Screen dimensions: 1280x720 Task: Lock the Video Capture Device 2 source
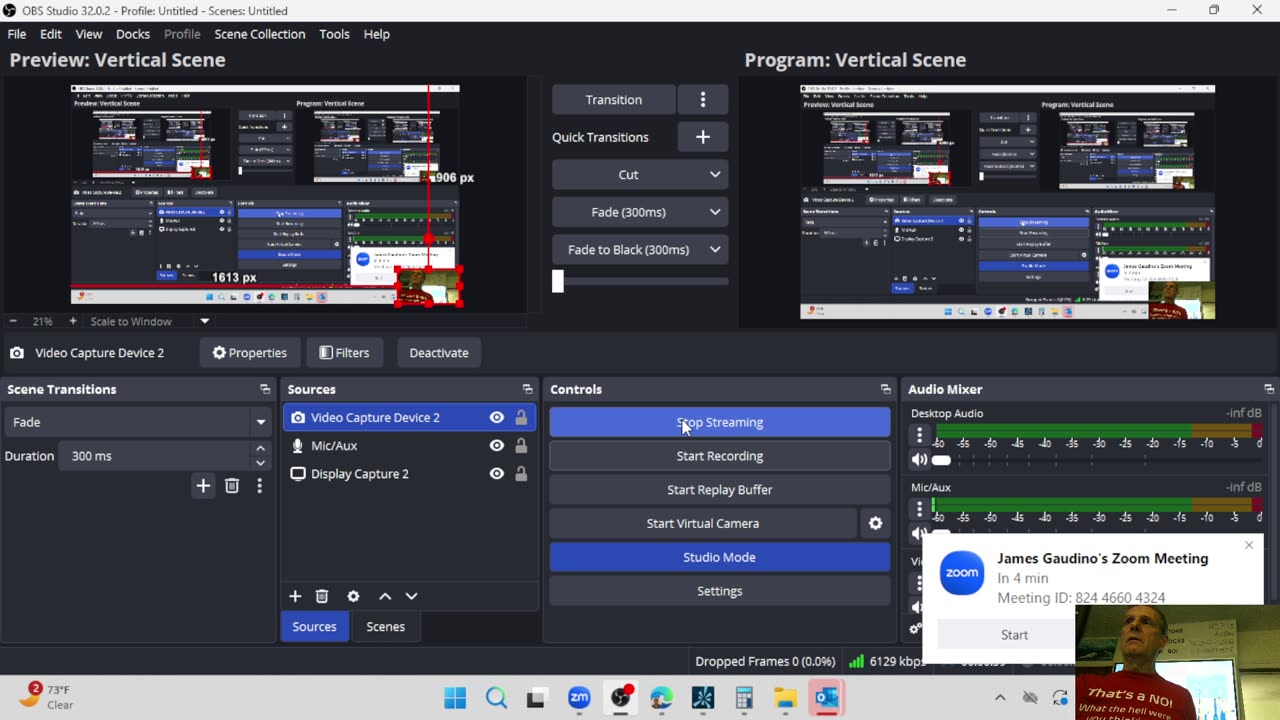coord(521,418)
